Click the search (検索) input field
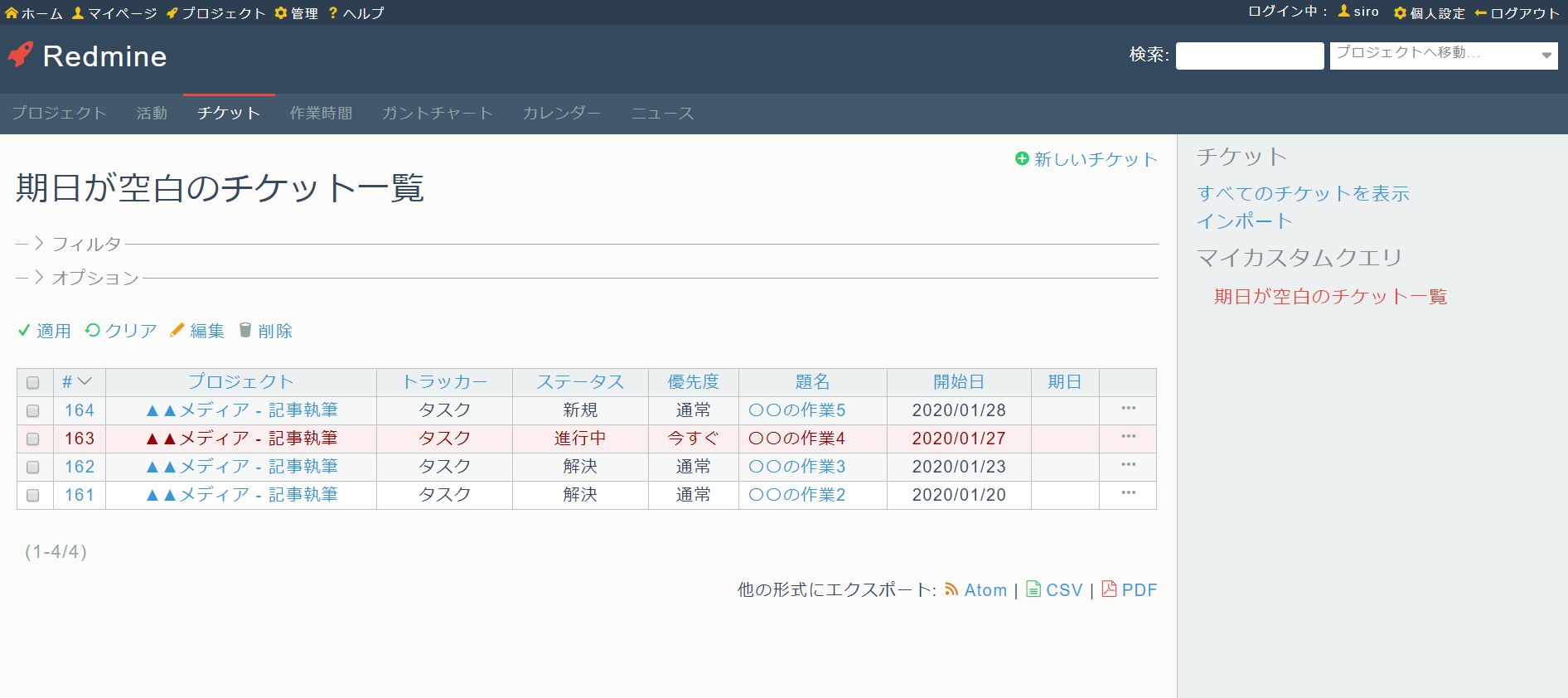The width and height of the screenshot is (1568, 698). click(1249, 56)
